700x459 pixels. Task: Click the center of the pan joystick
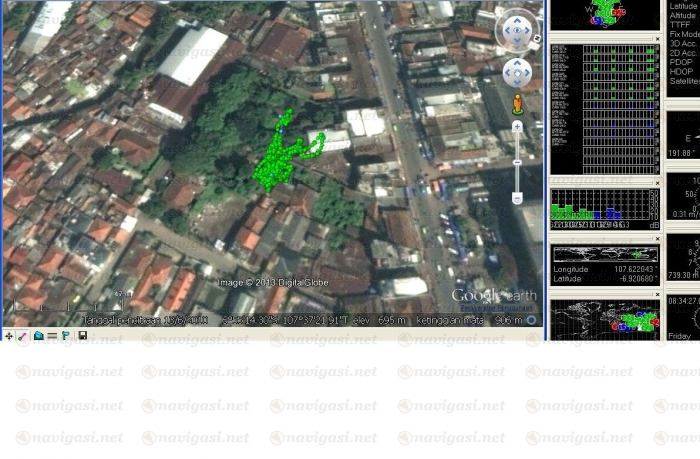click(x=517, y=72)
